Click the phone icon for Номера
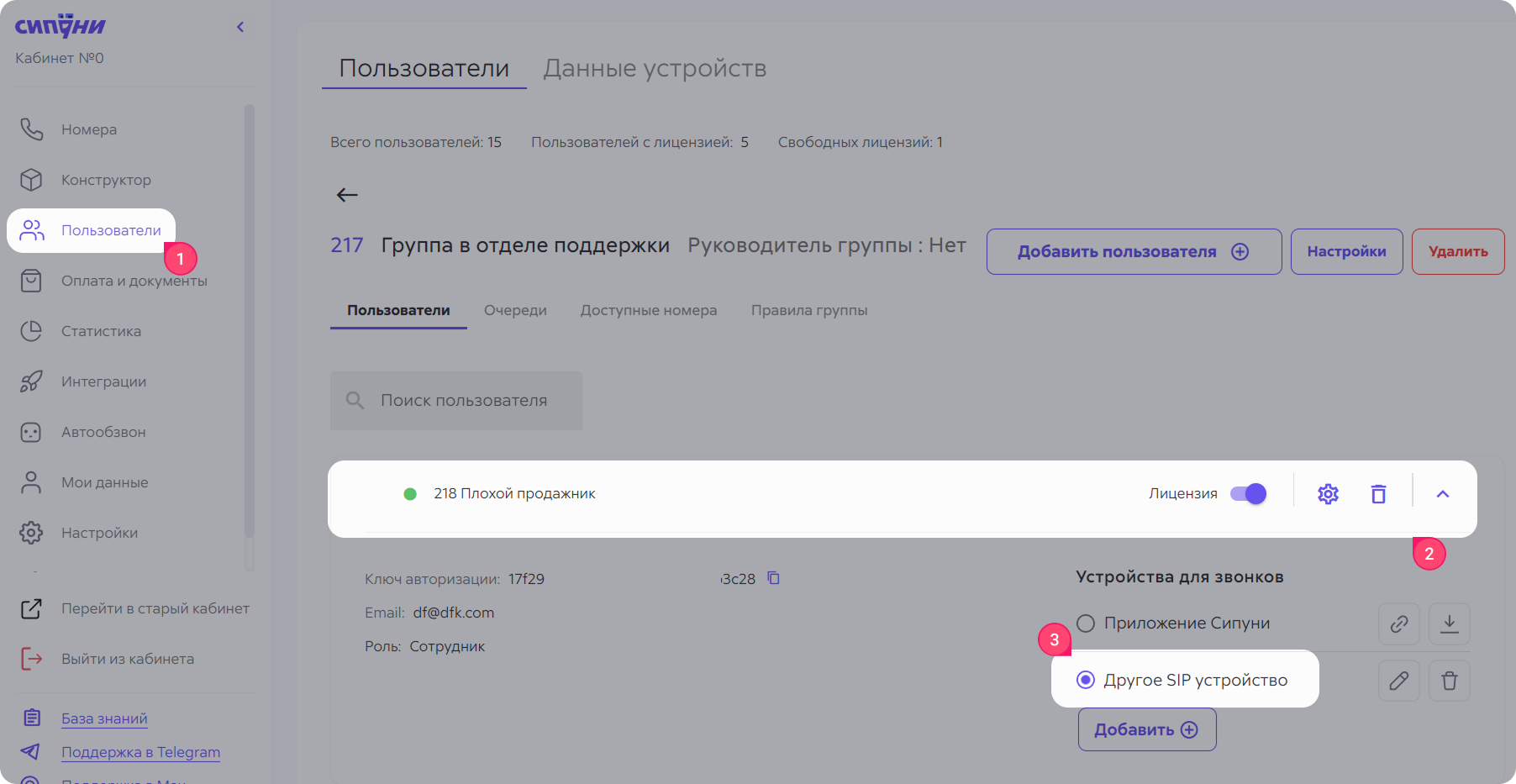Image resolution: width=1516 pixels, height=784 pixels. (x=31, y=129)
